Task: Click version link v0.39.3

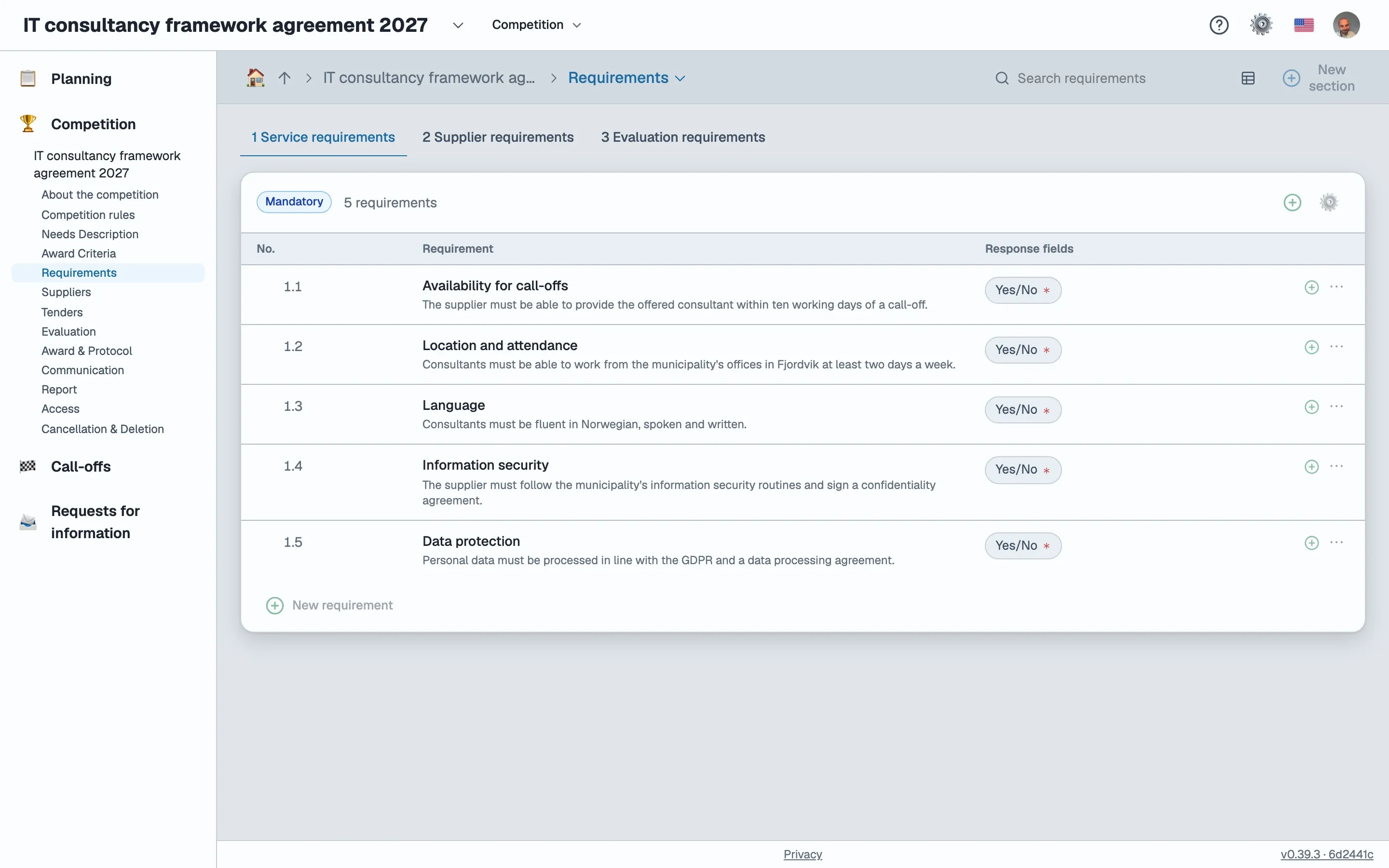Action: (1326, 854)
